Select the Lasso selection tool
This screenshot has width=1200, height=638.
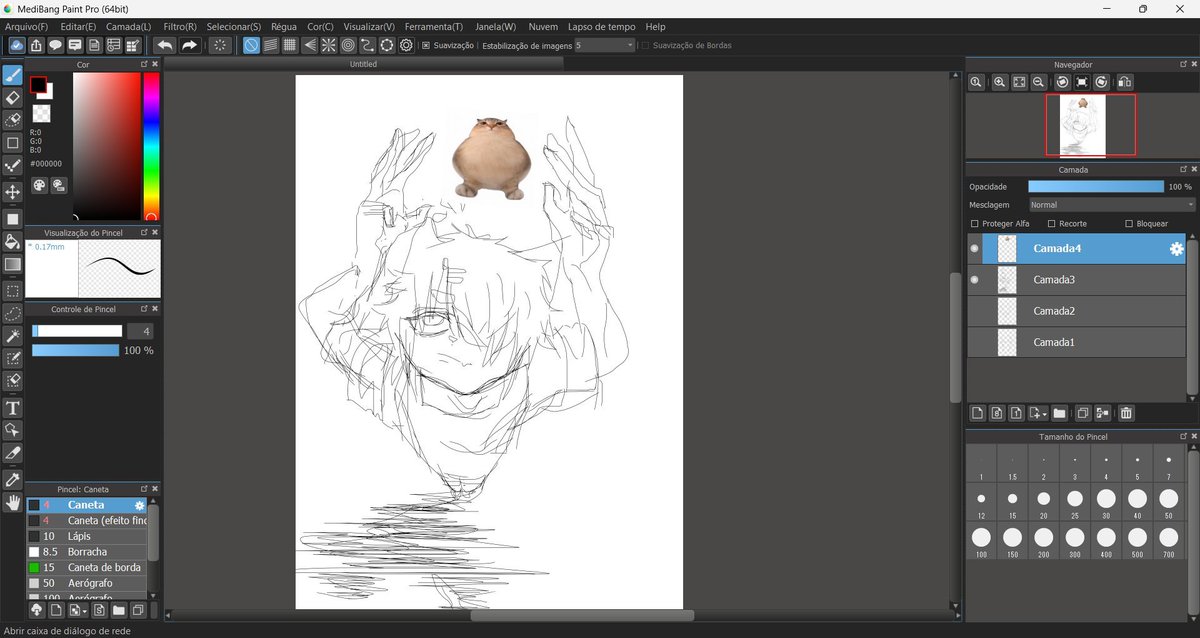click(x=13, y=314)
